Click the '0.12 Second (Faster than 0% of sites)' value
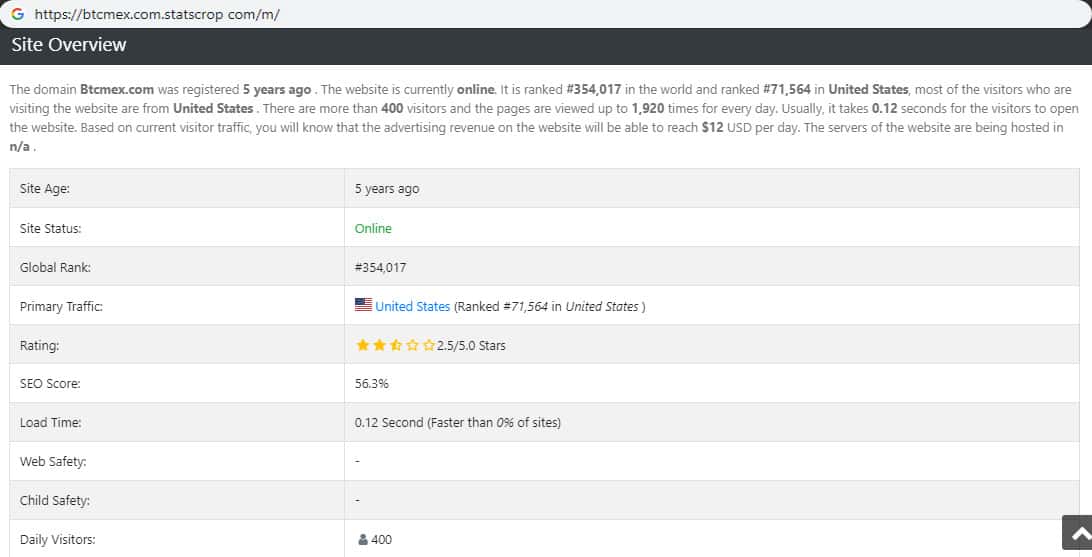Viewport: 1092px width, 557px height. (458, 423)
